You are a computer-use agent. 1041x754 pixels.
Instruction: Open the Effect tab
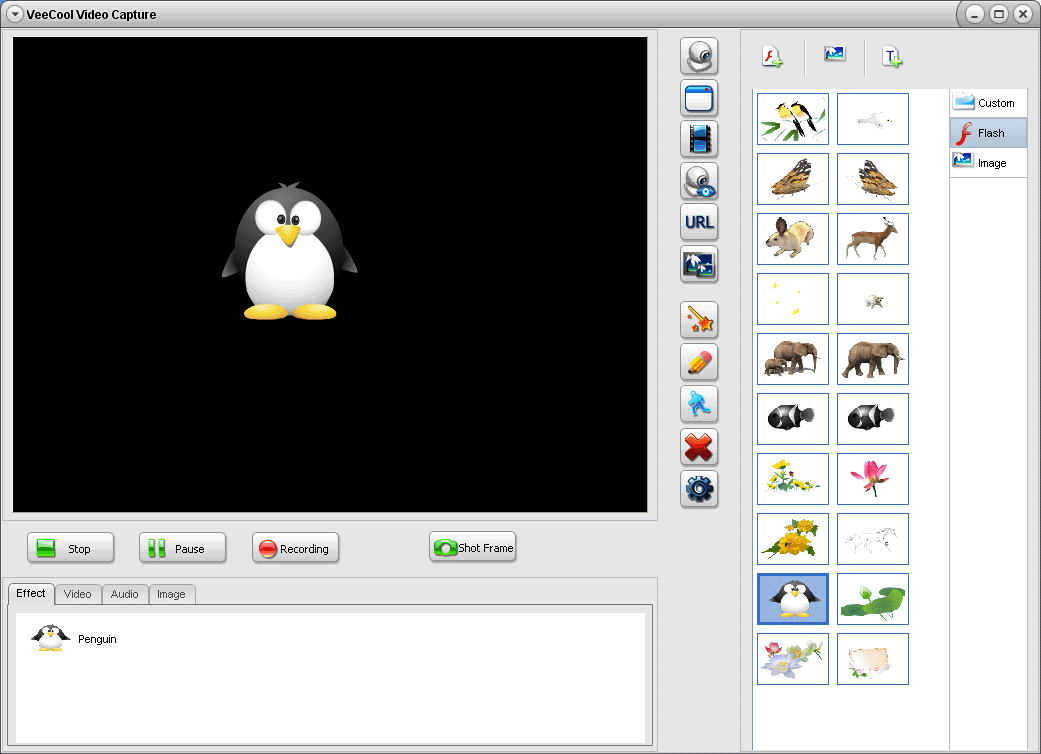[31, 593]
